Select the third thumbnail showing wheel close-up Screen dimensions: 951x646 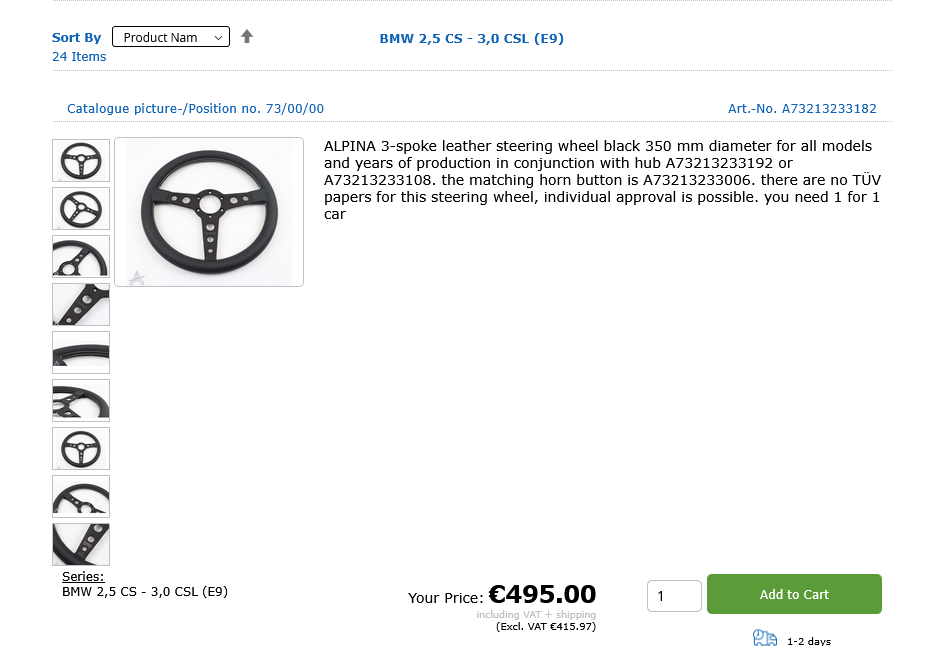pos(81,257)
